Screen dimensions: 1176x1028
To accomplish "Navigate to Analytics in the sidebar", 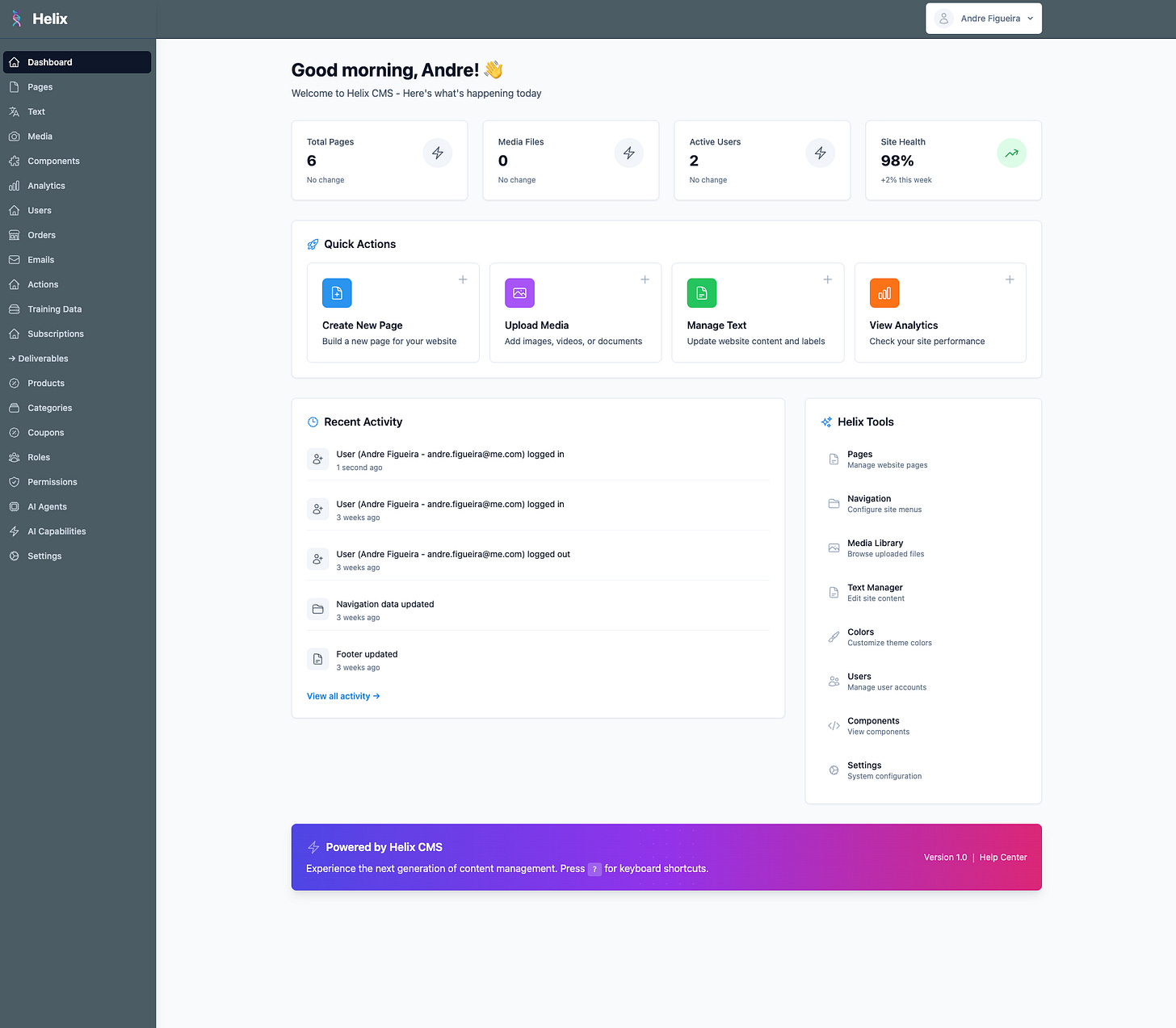I will [77, 186].
